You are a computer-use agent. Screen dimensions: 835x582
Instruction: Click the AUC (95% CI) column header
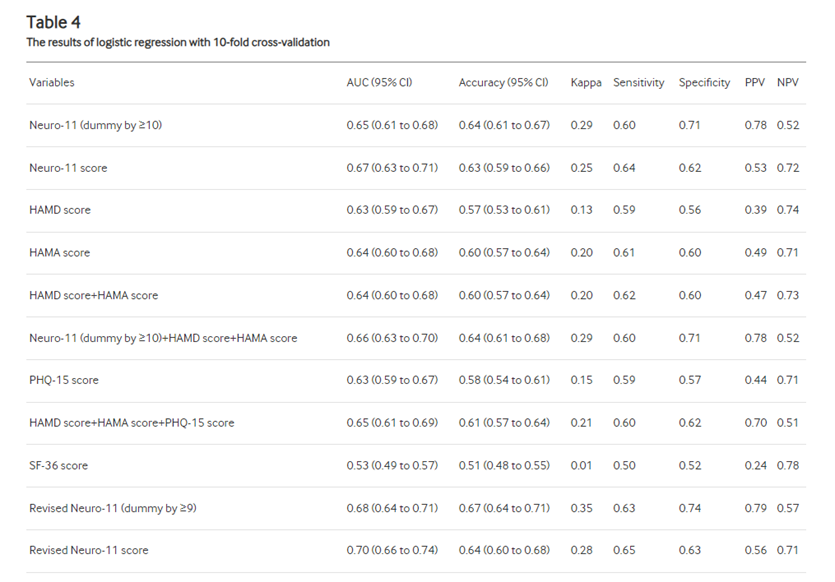pos(379,83)
